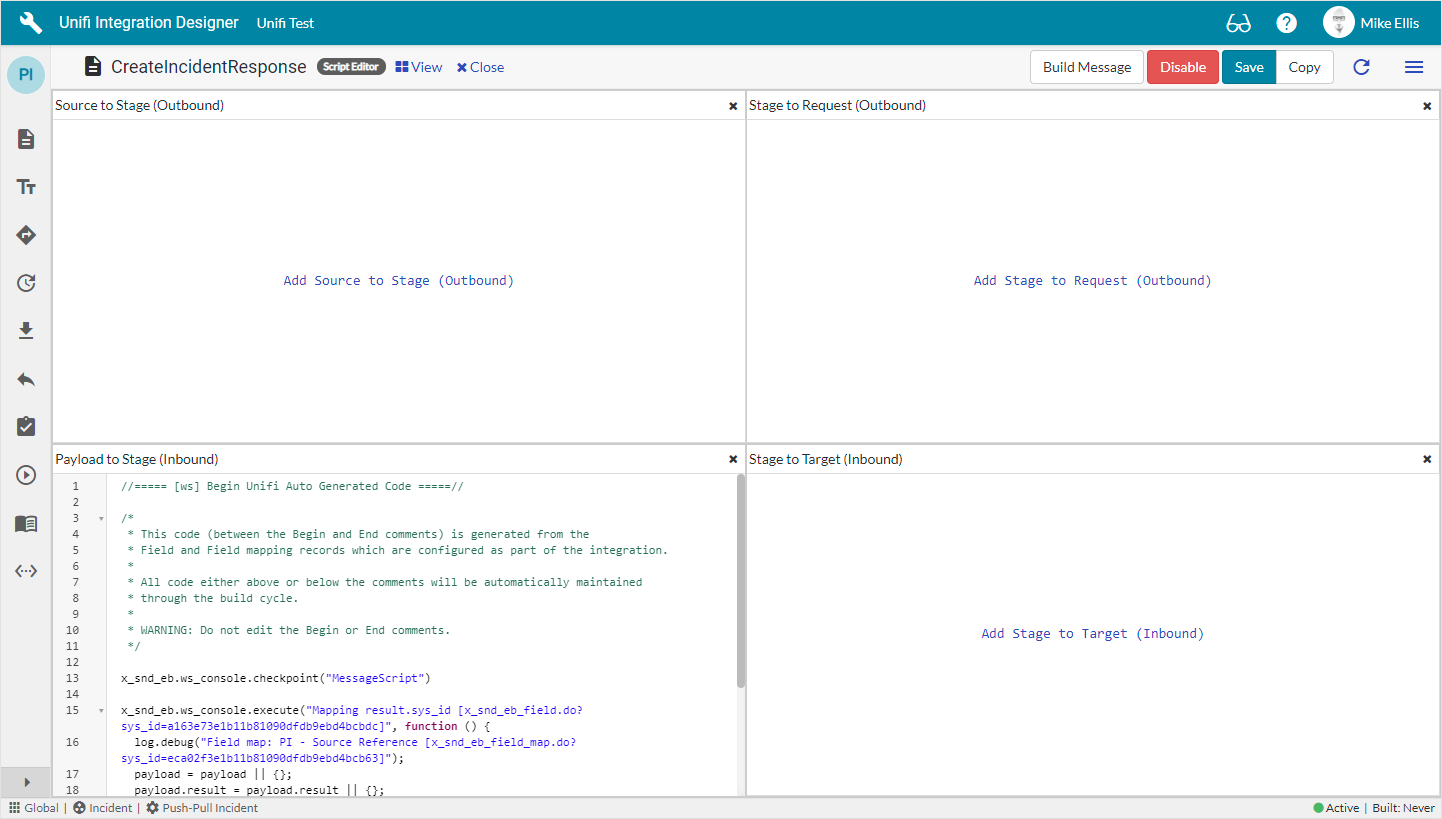Expand the collapsed comment block at line 3
Screen dimensions: 1442x819
[x=100, y=518]
